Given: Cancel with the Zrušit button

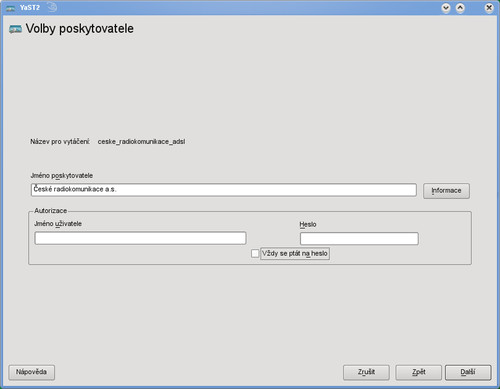Looking at the screenshot, I should pos(366,372).
